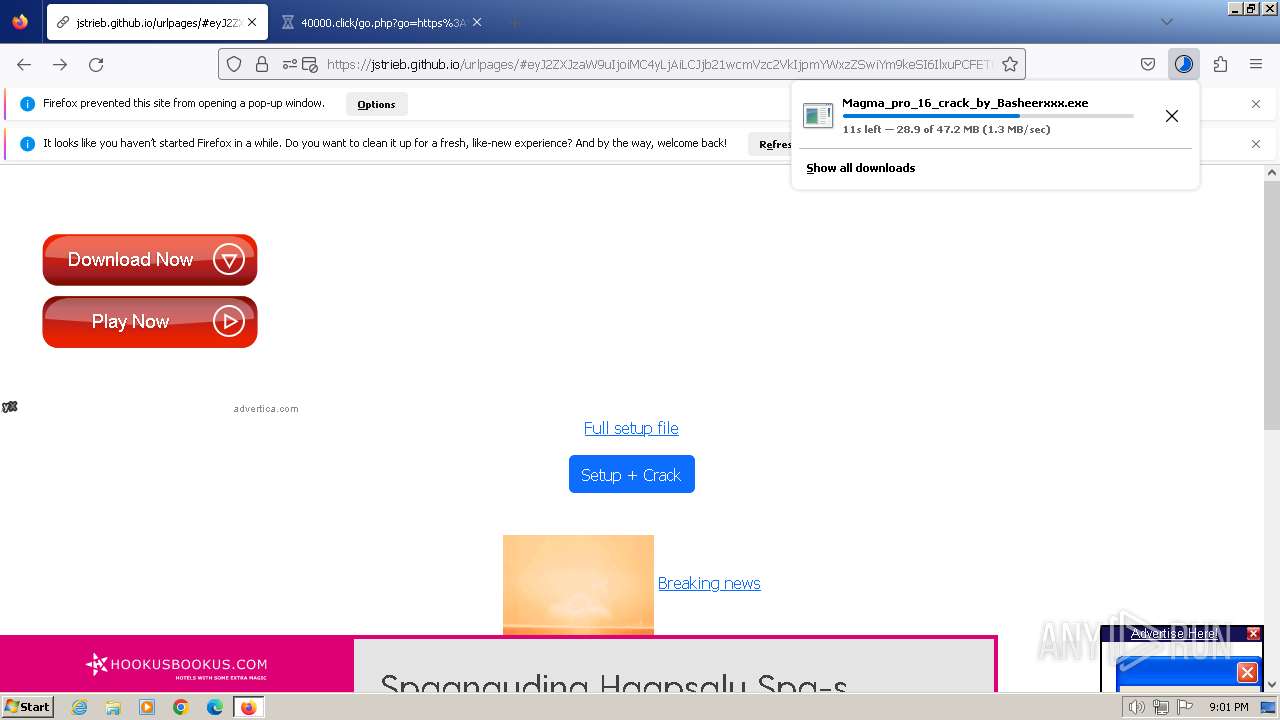Screen dimensions: 1280x720
Task: Switch to jstrieb.github.io tab
Action: pos(157,22)
